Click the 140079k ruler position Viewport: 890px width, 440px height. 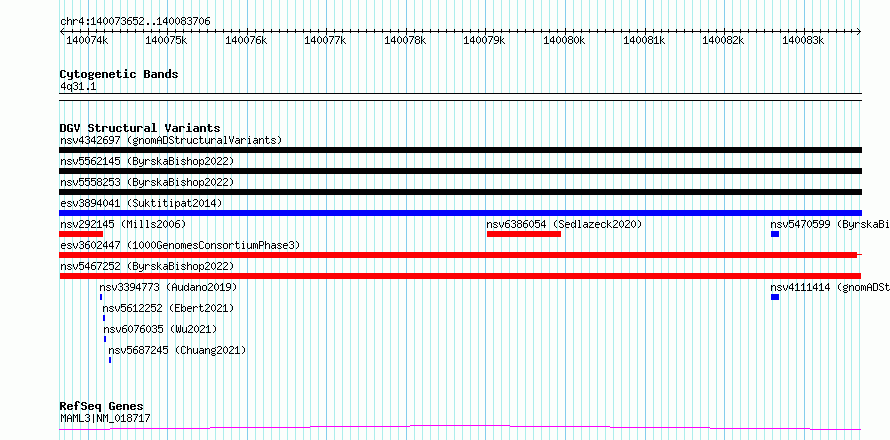(485, 40)
